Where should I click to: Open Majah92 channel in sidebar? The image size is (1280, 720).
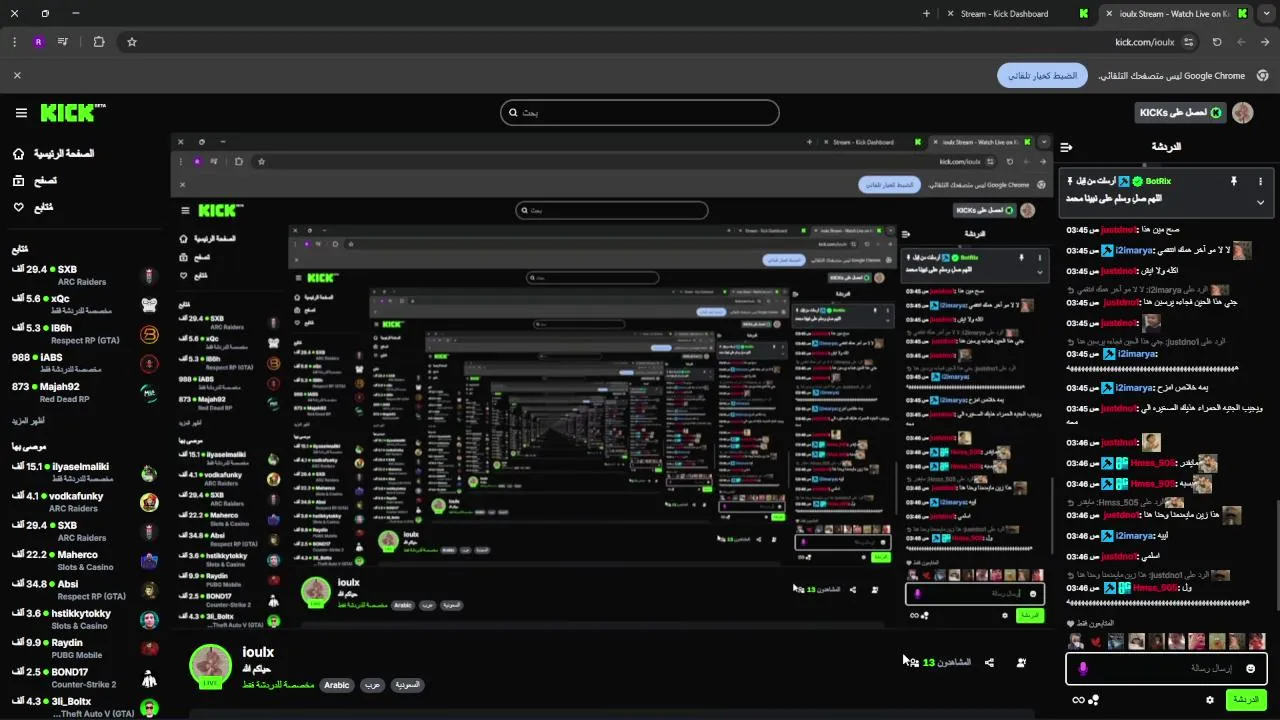[x=85, y=392]
